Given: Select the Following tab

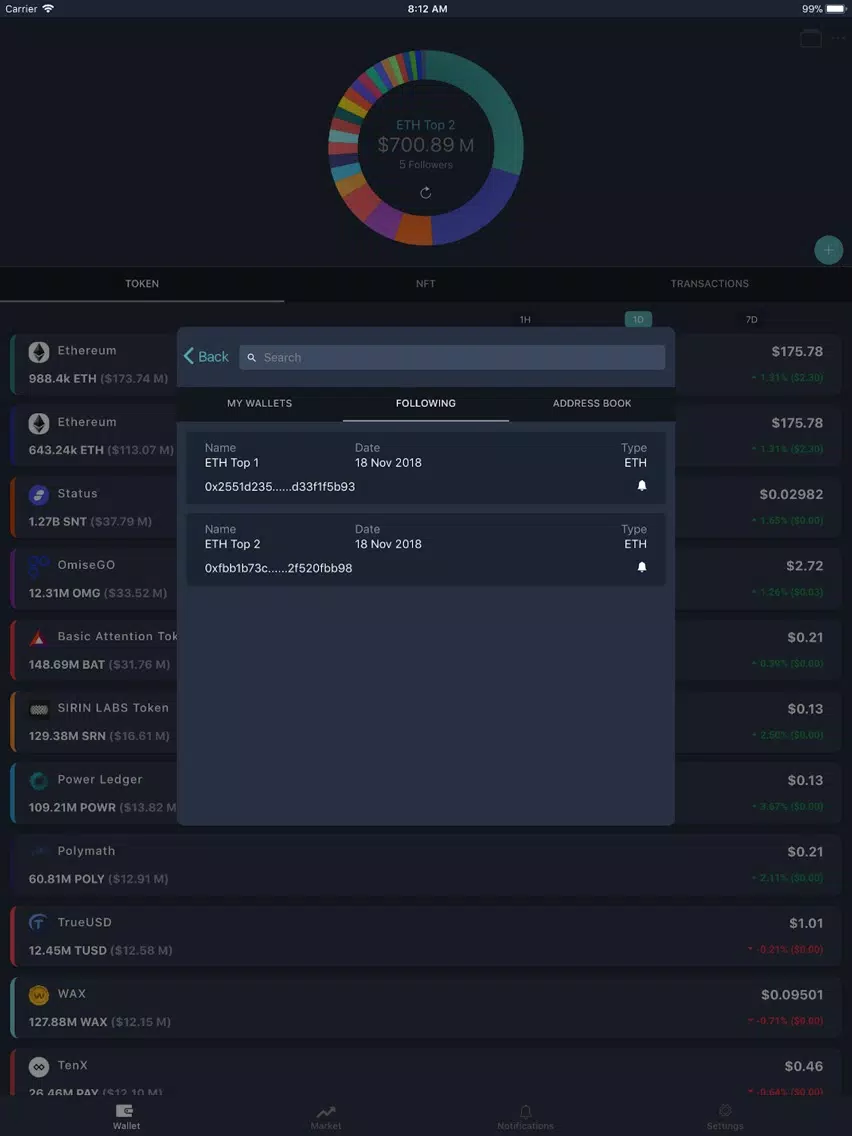Looking at the screenshot, I should [426, 403].
